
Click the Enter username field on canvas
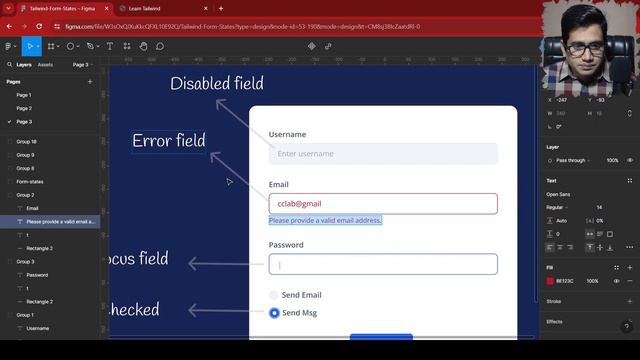(383, 153)
